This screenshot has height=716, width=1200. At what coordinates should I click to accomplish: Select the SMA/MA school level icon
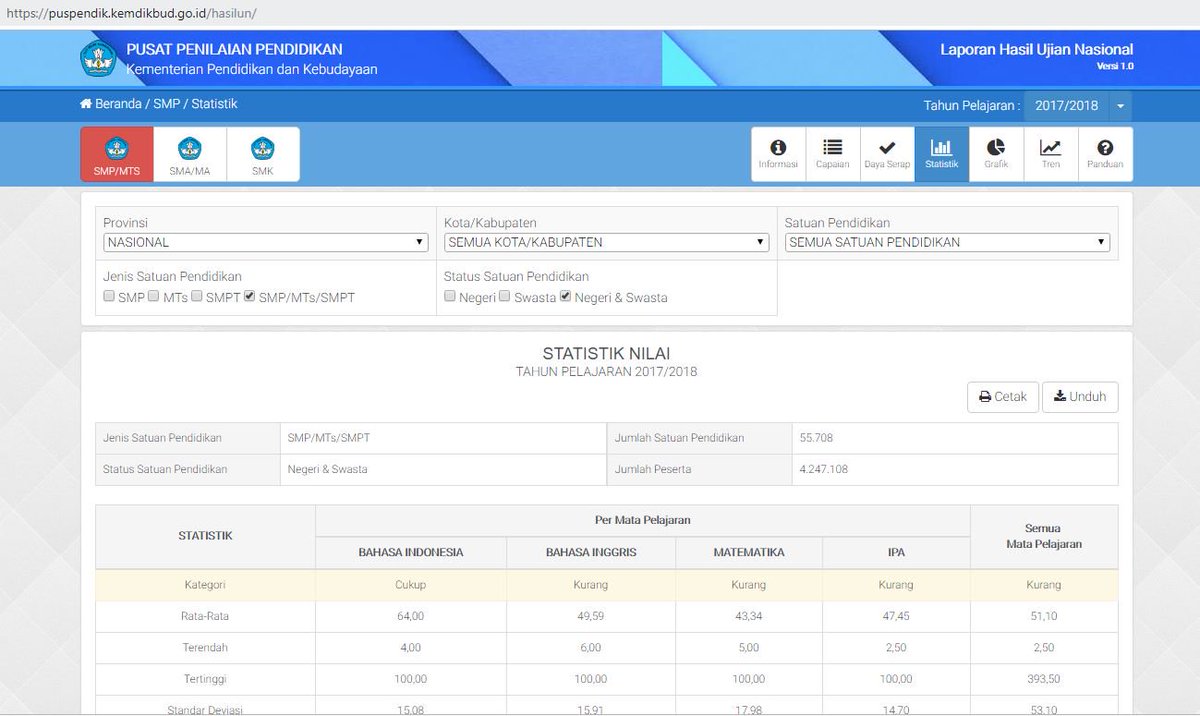point(190,154)
